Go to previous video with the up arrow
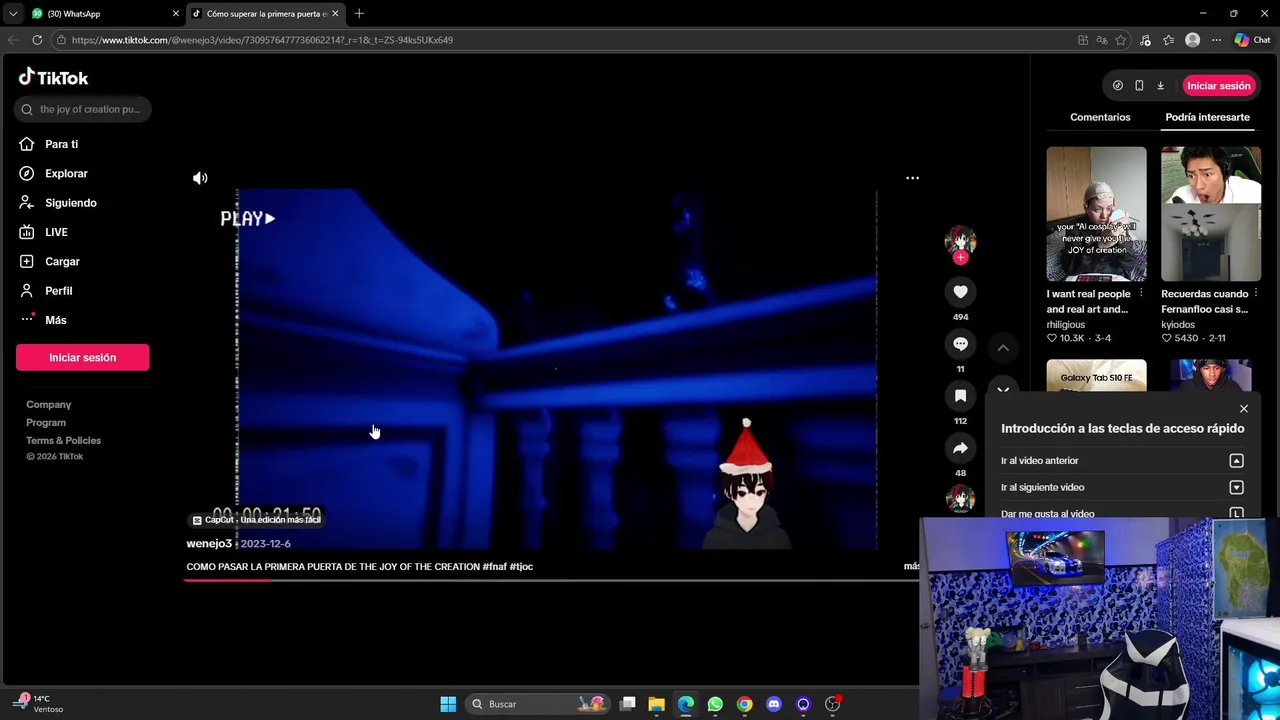This screenshot has width=1280, height=720. point(1002,347)
